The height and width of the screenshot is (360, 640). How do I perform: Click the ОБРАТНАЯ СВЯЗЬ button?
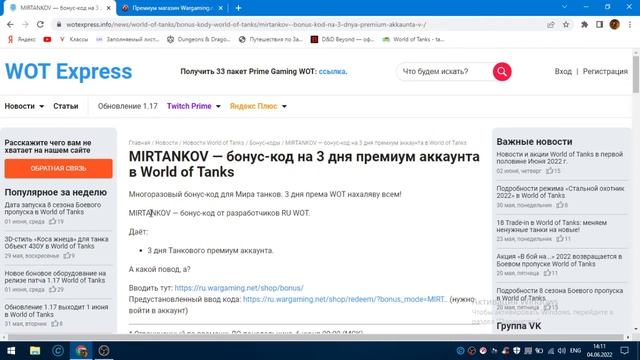point(58,169)
